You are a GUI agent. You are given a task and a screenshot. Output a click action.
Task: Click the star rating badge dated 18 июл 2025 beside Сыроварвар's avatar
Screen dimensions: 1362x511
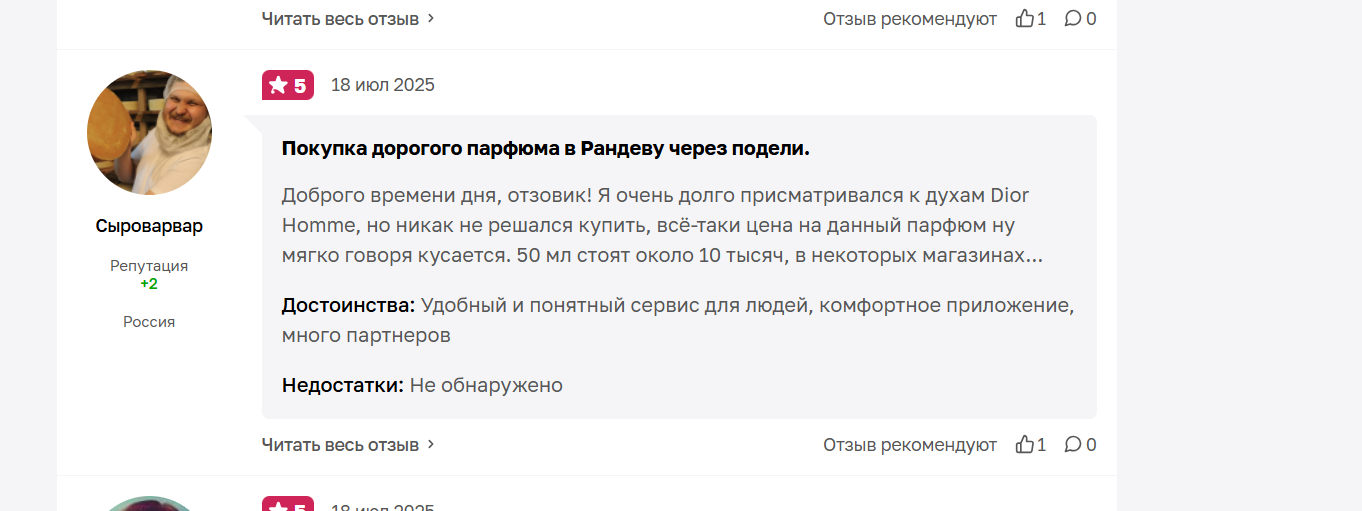coord(288,85)
